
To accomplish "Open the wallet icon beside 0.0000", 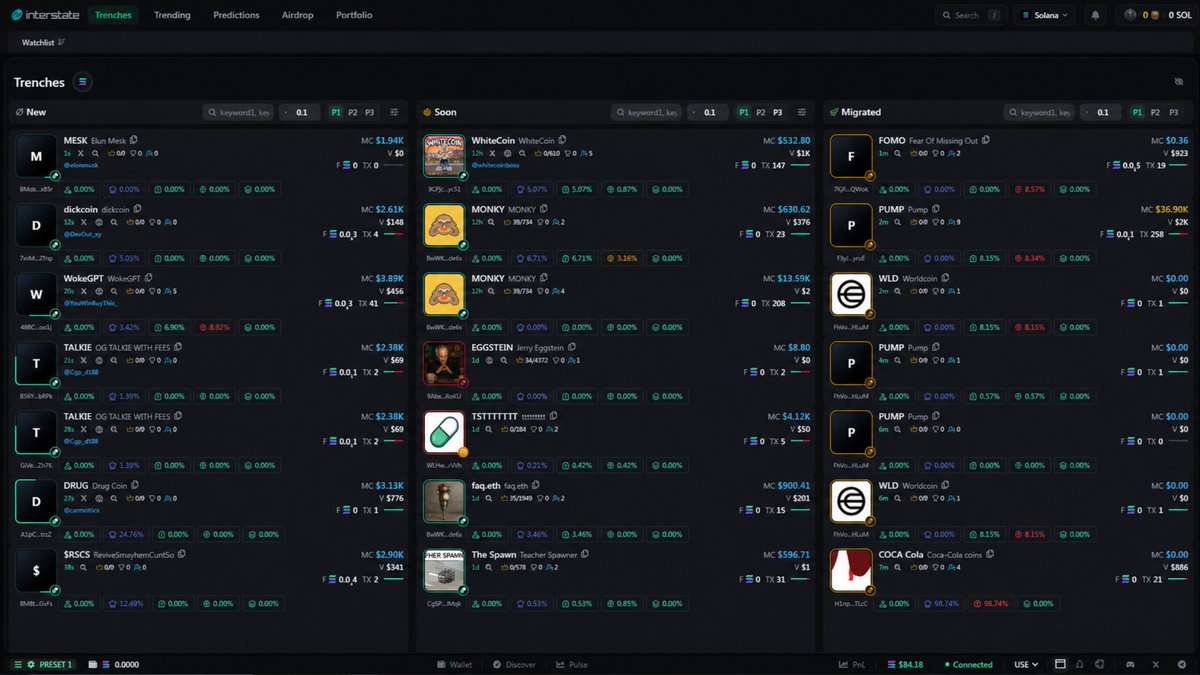I will (93, 664).
